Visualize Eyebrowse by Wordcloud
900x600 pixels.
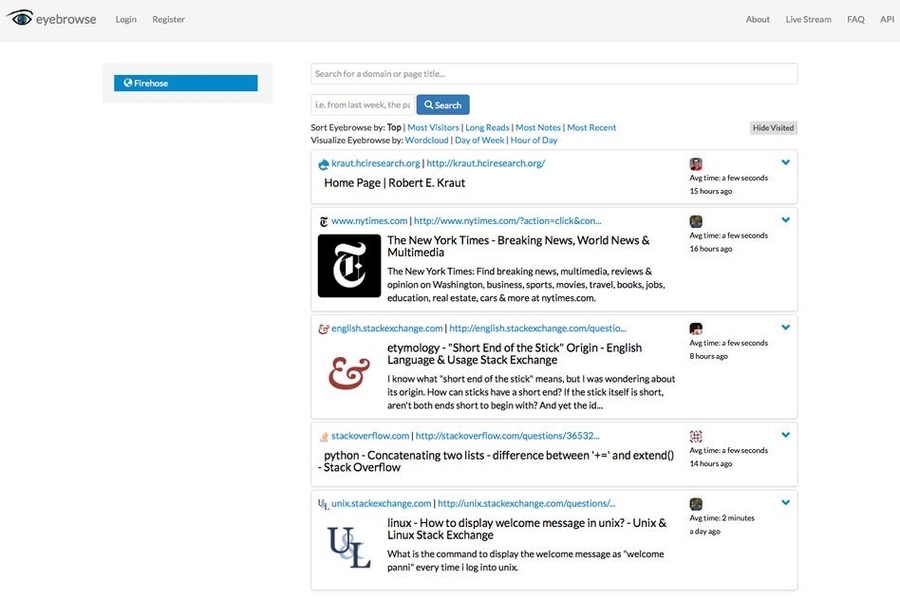click(428, 140)
